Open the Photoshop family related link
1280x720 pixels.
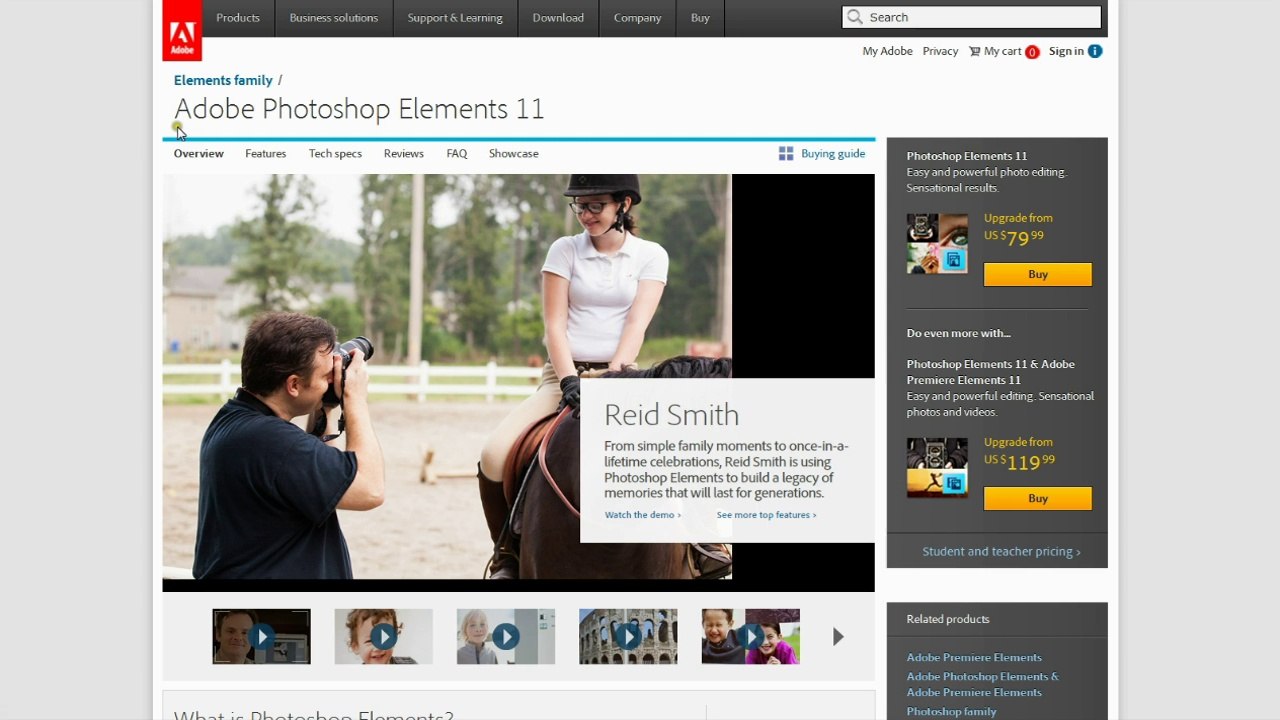click(952, 712)
